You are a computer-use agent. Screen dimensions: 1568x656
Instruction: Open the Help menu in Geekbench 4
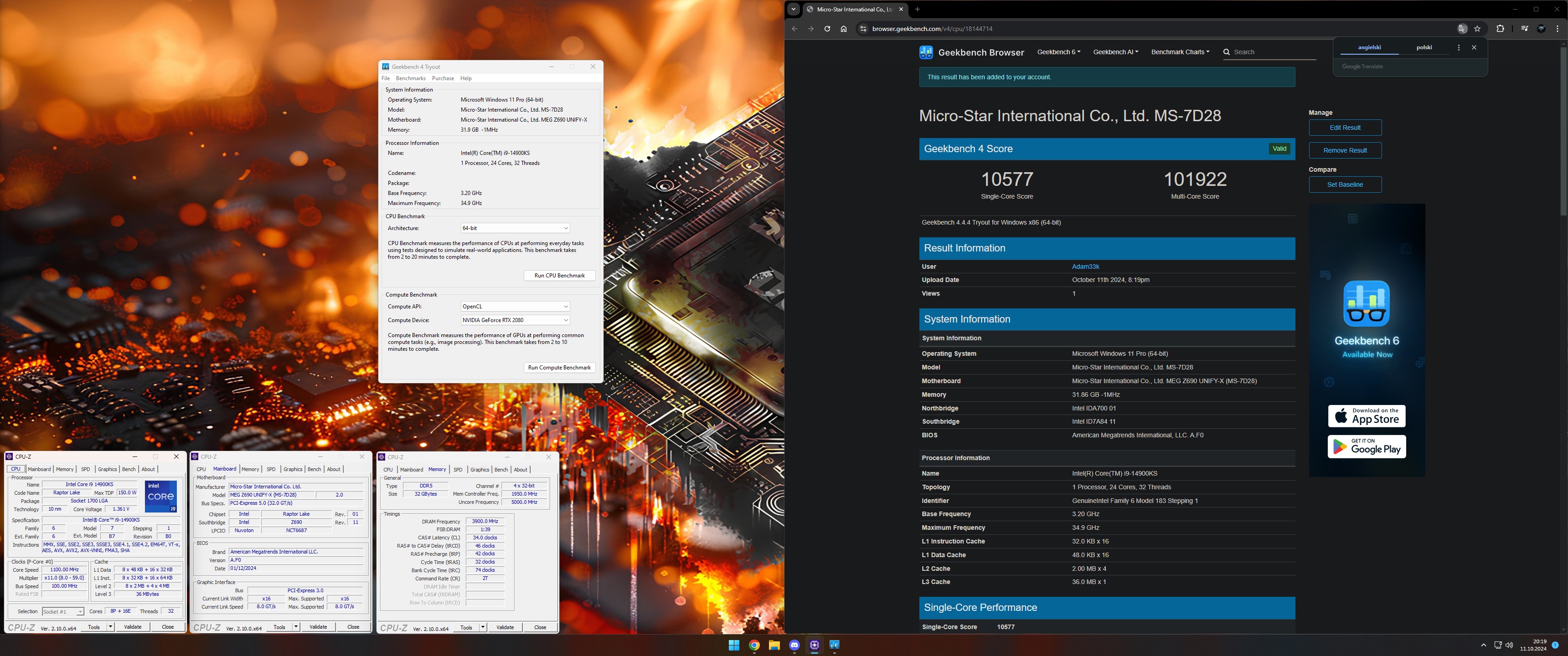466,78
